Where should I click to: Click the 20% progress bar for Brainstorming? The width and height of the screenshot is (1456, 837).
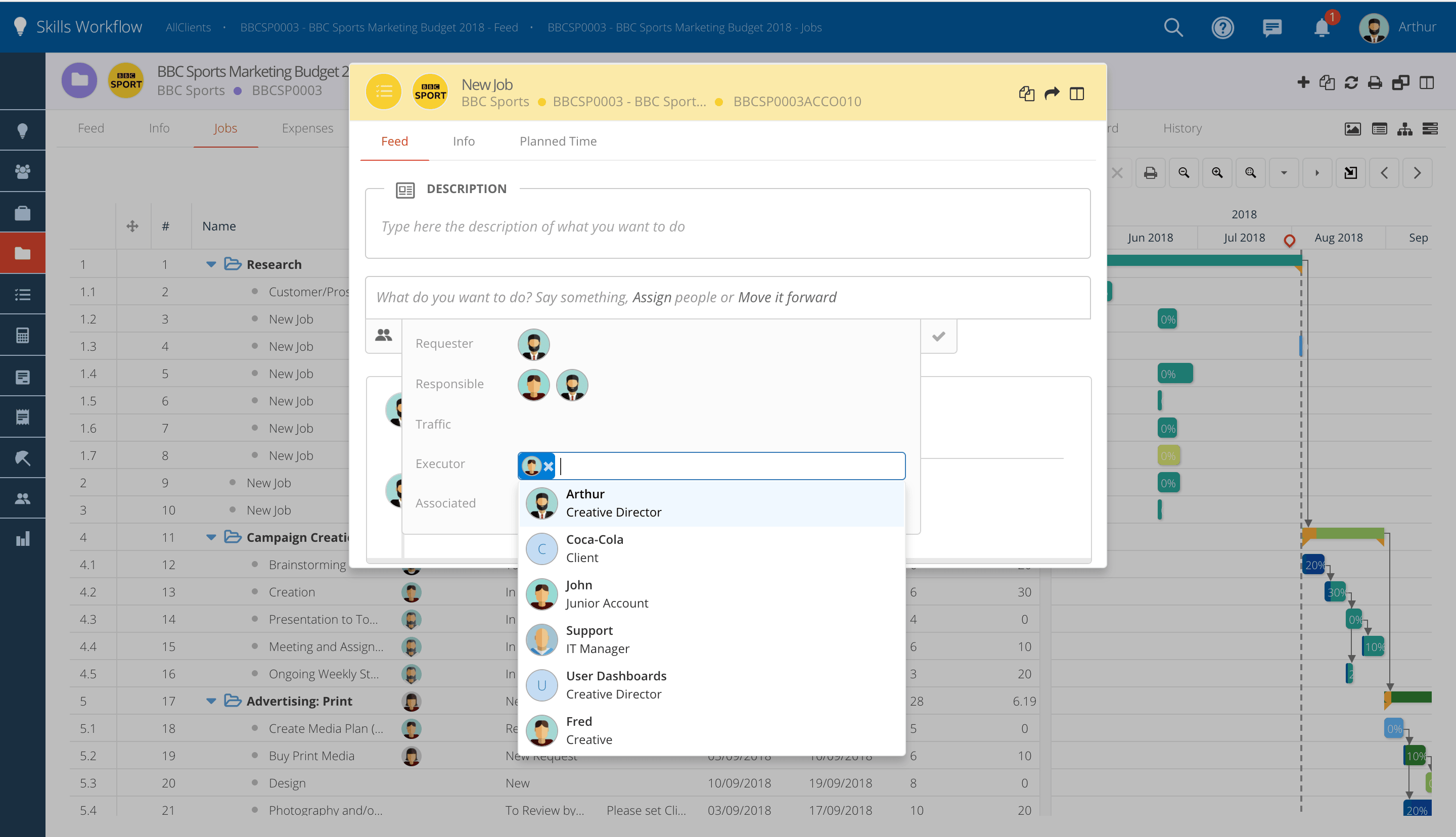click(x=1313, y=565)
